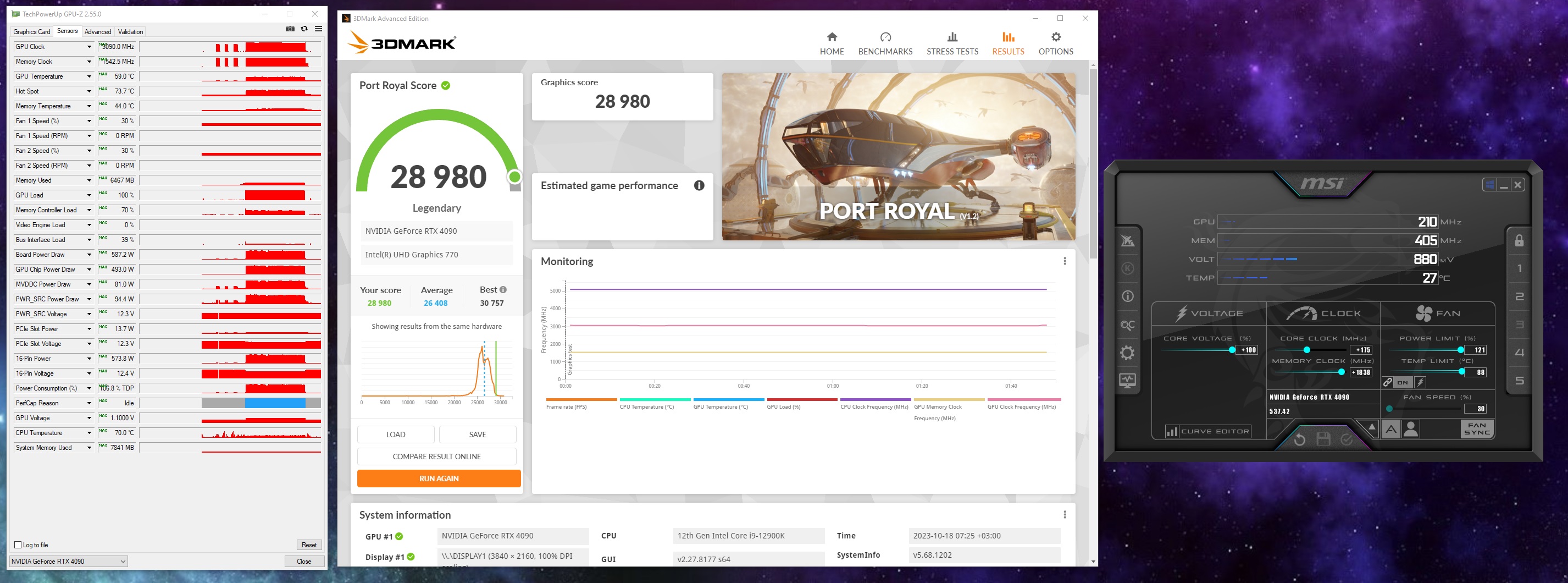Toggle Afterburner ON link button
This screenshot has width=1568, height=583.
pyautogui.click(x=1403, y=382)
